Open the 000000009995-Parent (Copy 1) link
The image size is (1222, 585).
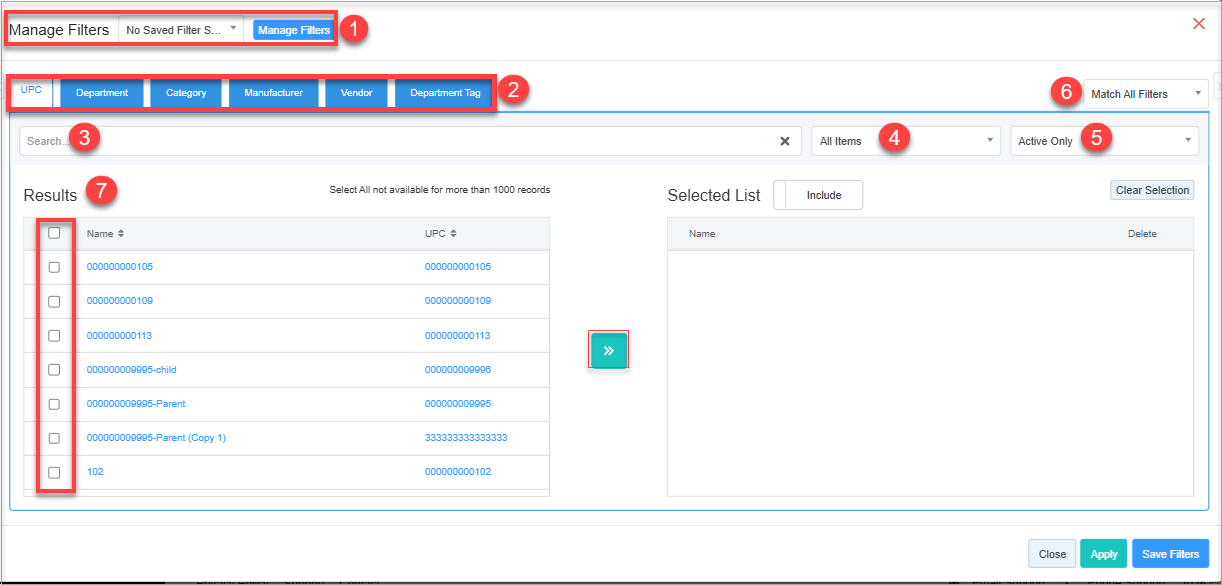156,438
